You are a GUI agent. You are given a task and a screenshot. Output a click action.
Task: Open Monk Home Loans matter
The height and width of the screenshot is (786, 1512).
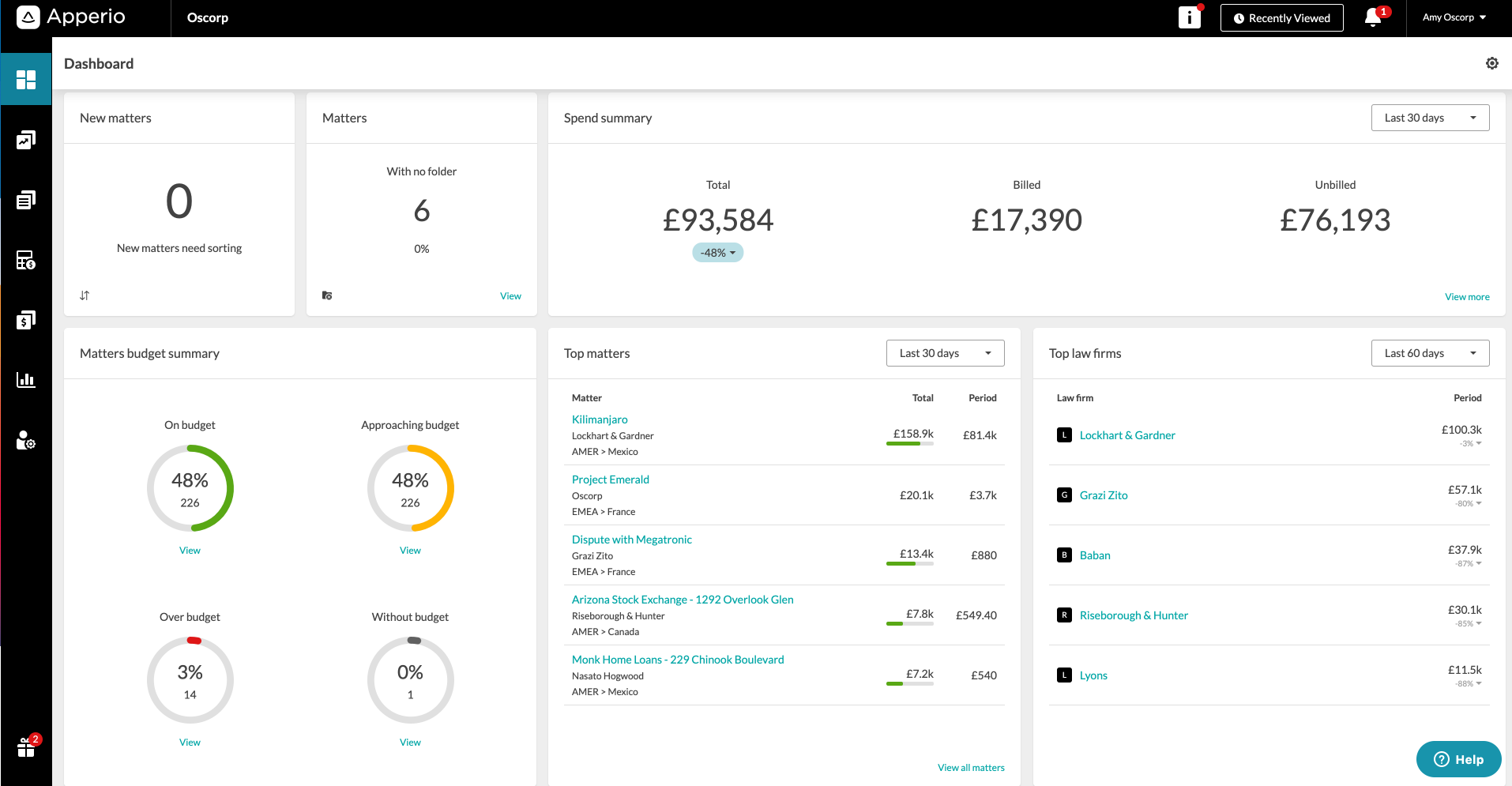click(x=678, y=660)
